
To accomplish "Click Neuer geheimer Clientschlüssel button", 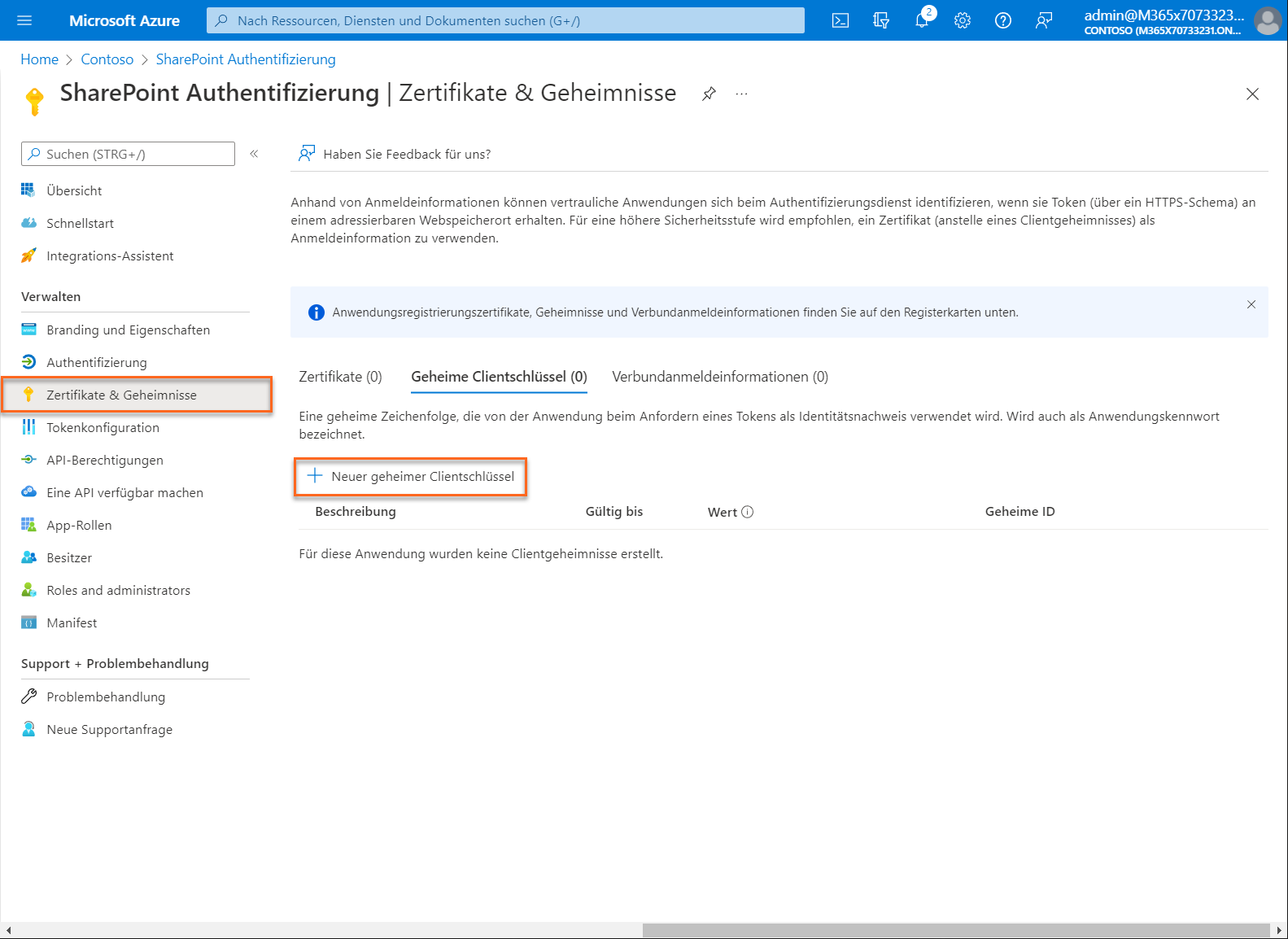I will [x=411, y=476].
